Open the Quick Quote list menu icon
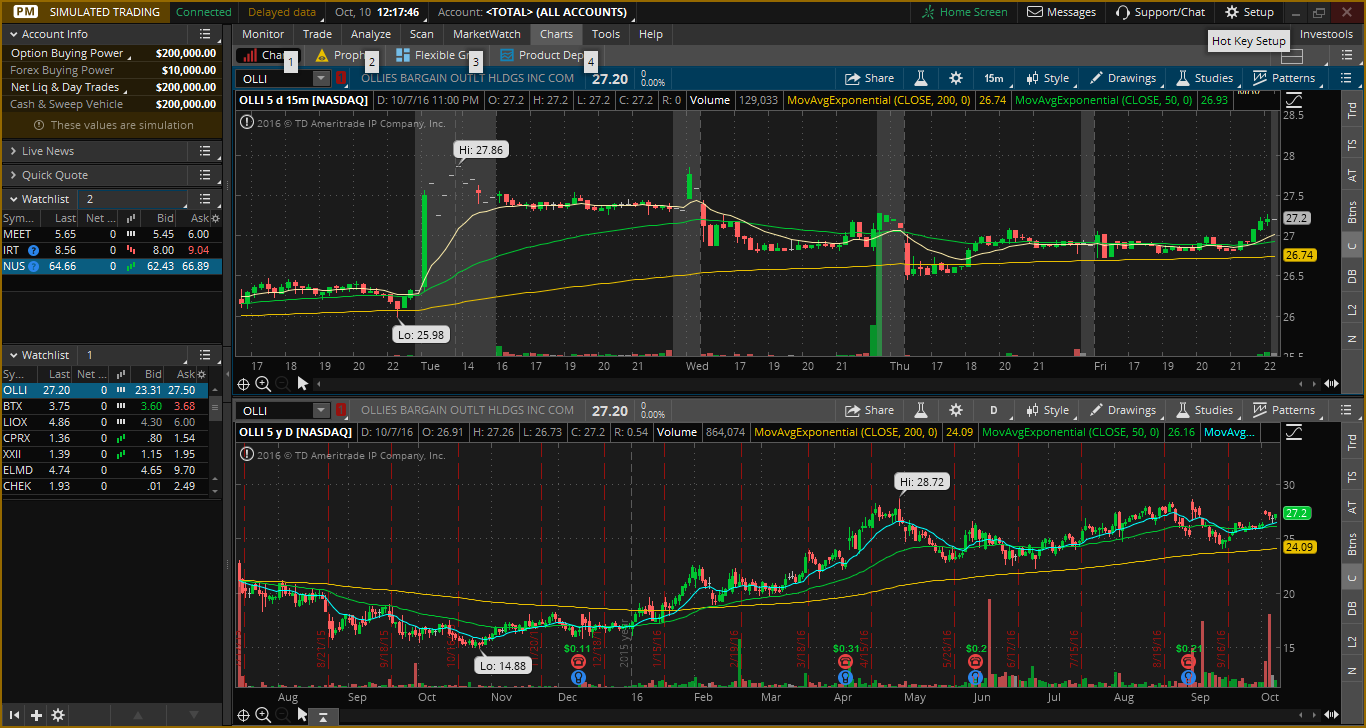Image resolution: width=1366 pixels, height=728 pixels. click(x=204, y=175)
